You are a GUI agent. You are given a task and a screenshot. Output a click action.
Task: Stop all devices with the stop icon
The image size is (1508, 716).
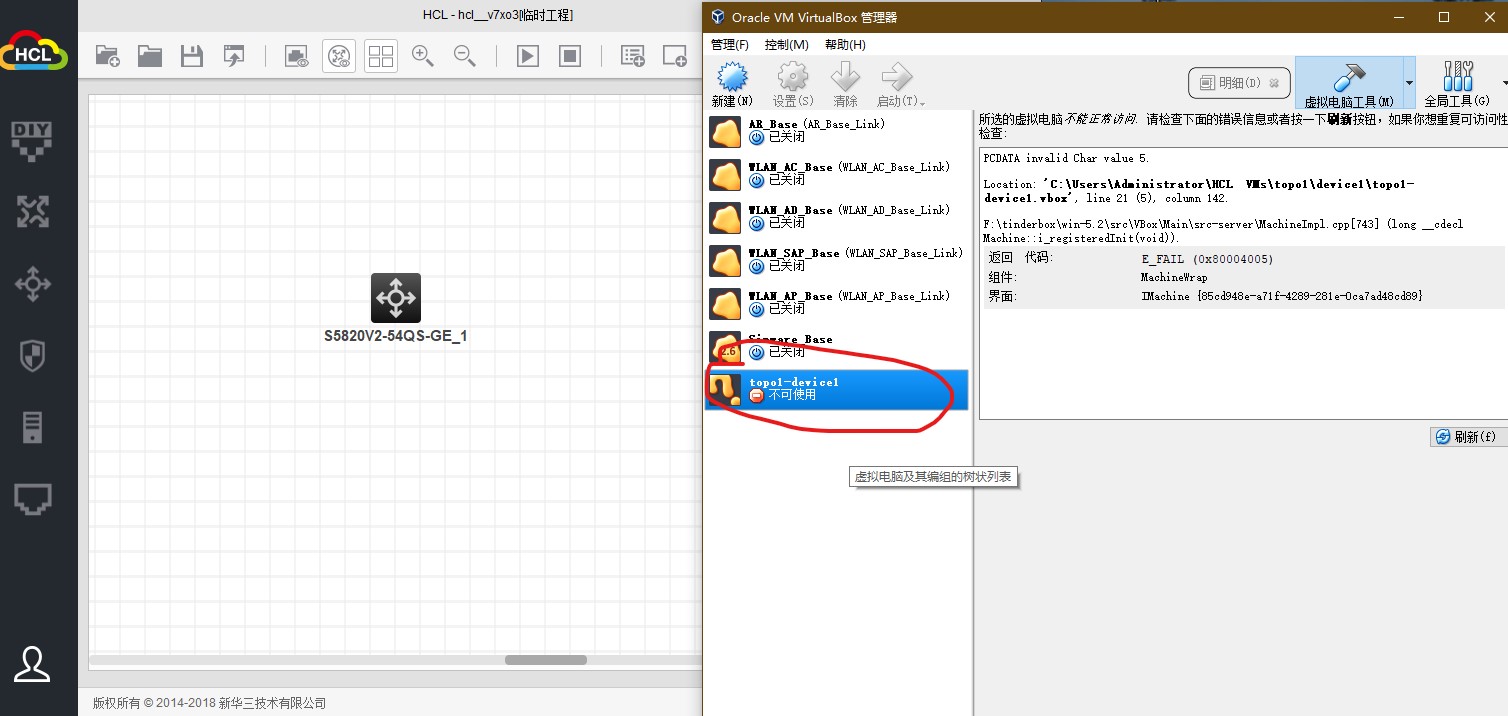[570, 56]
